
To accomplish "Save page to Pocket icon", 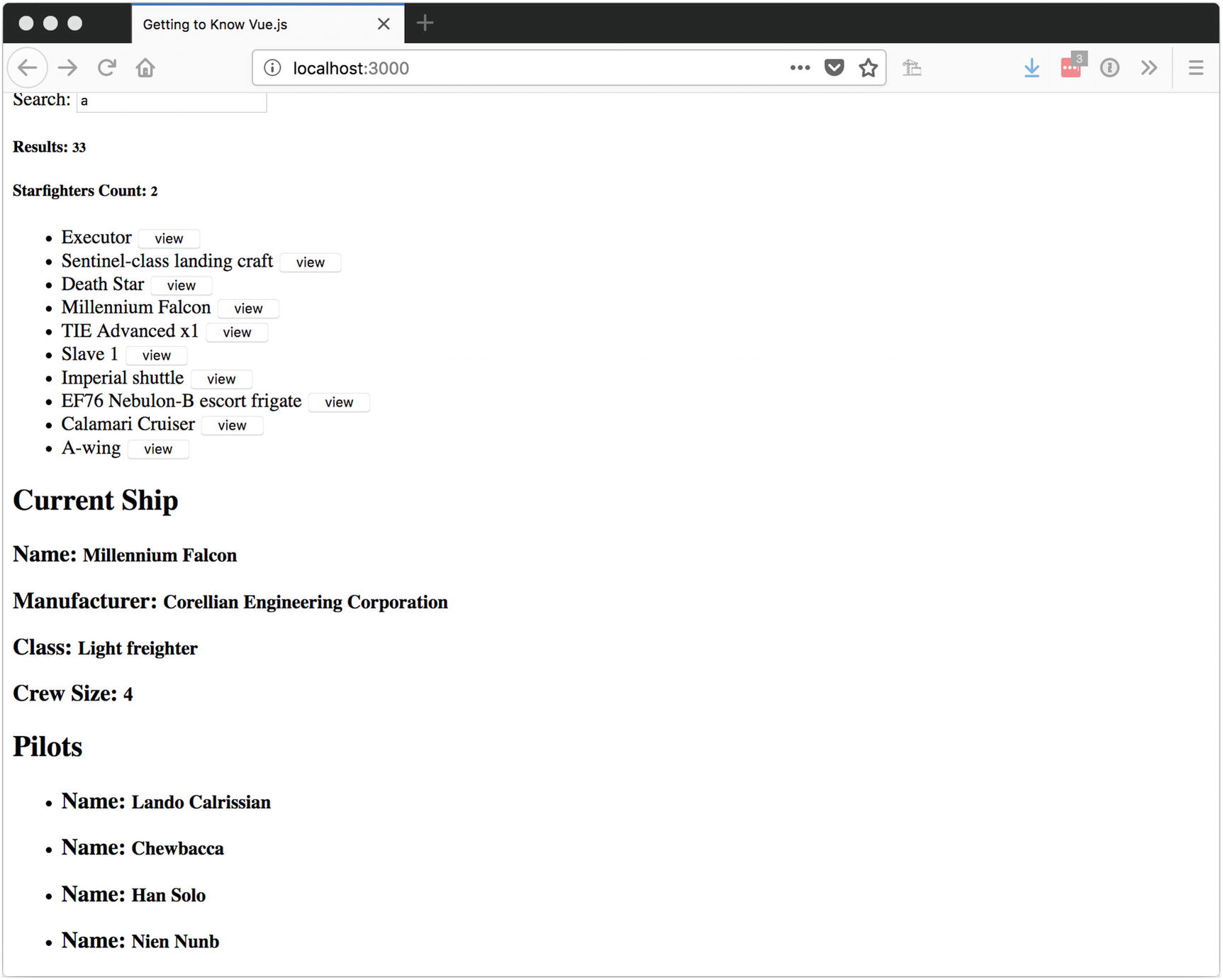I will (834, 68).
